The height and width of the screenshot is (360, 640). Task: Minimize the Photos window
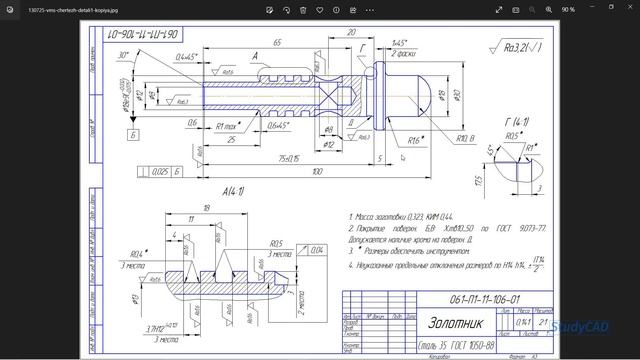pos(593,7)
